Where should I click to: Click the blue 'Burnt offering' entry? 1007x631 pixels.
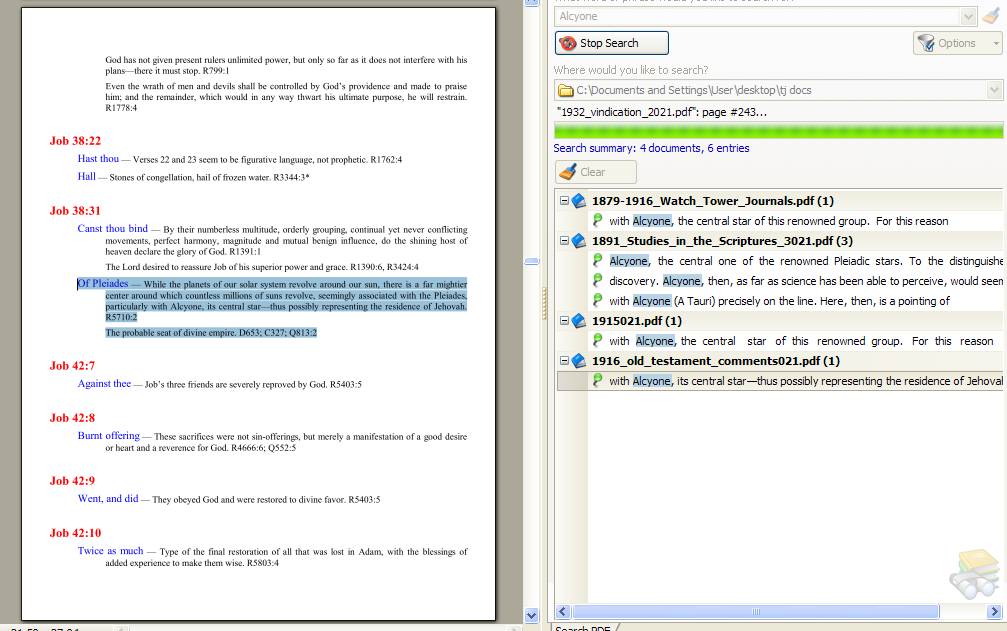click(x=109, y=435)
